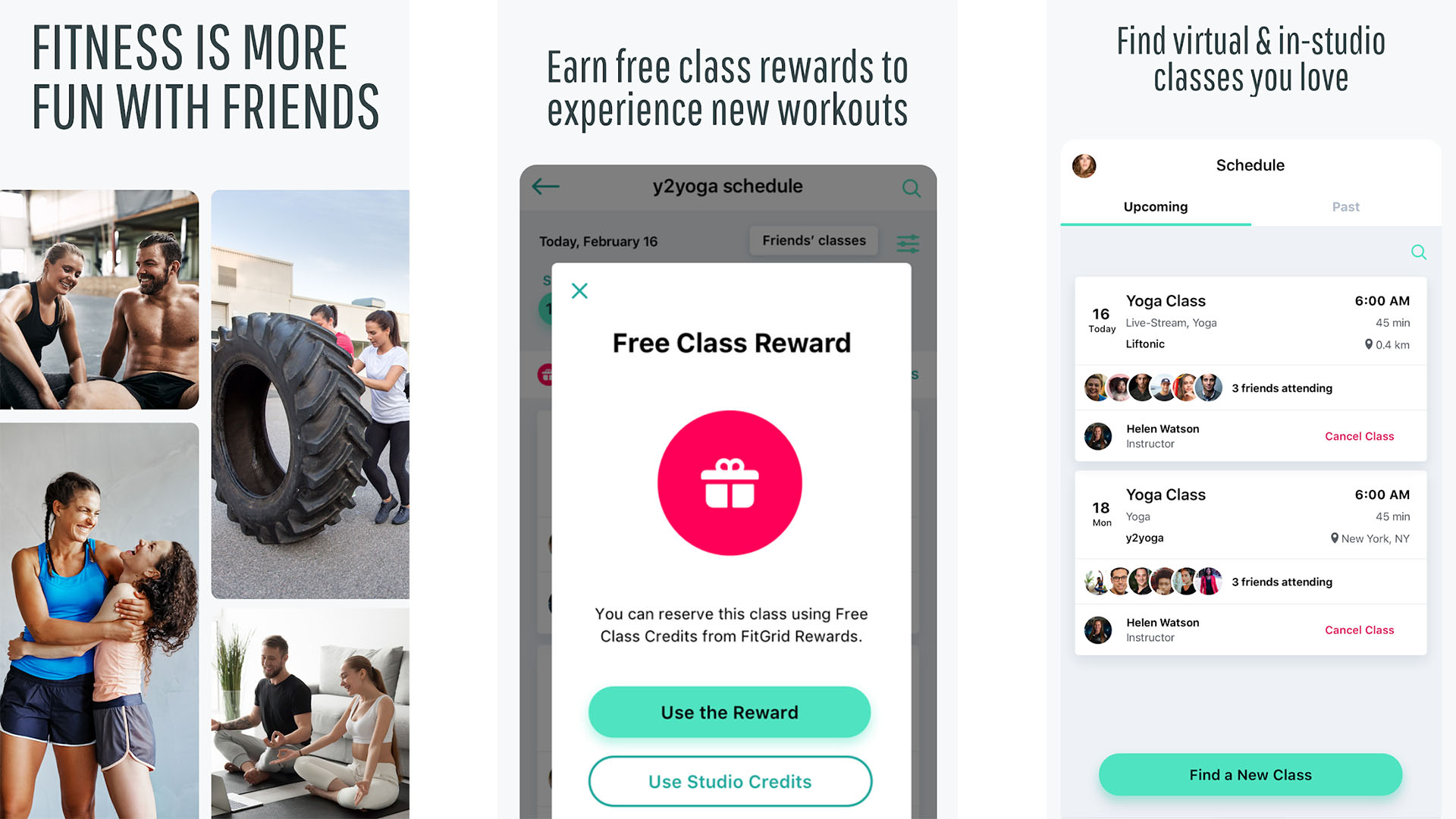
Task: Select Friends' classes toggle
Action: click(x=815, y=240)
